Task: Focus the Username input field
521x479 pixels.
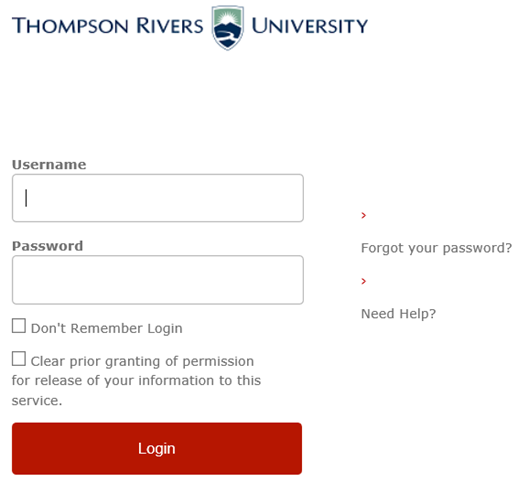Action: click(x=158, y=198)
